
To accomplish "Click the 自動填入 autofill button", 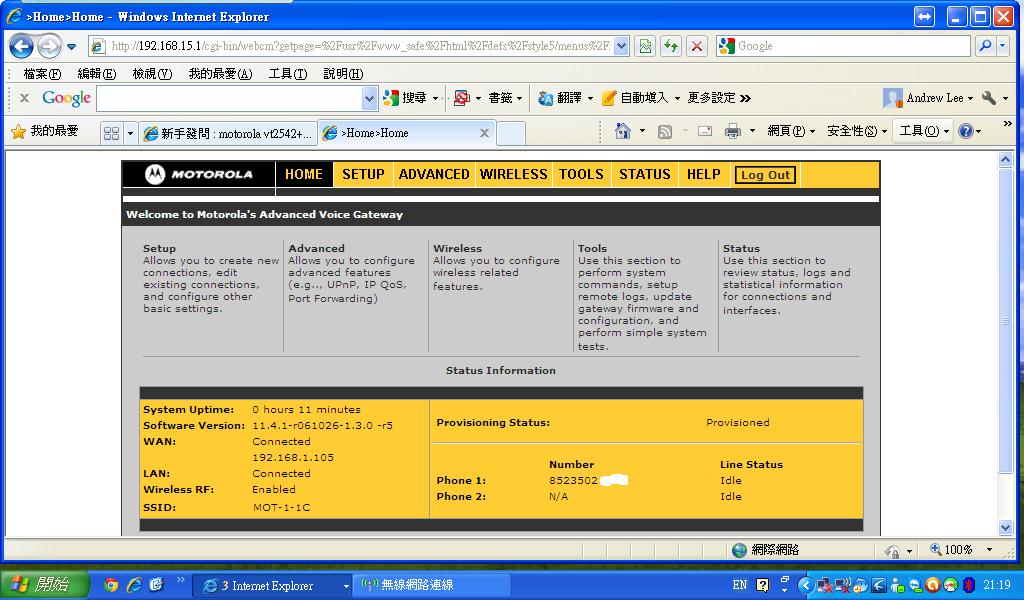I will (635, 98).
